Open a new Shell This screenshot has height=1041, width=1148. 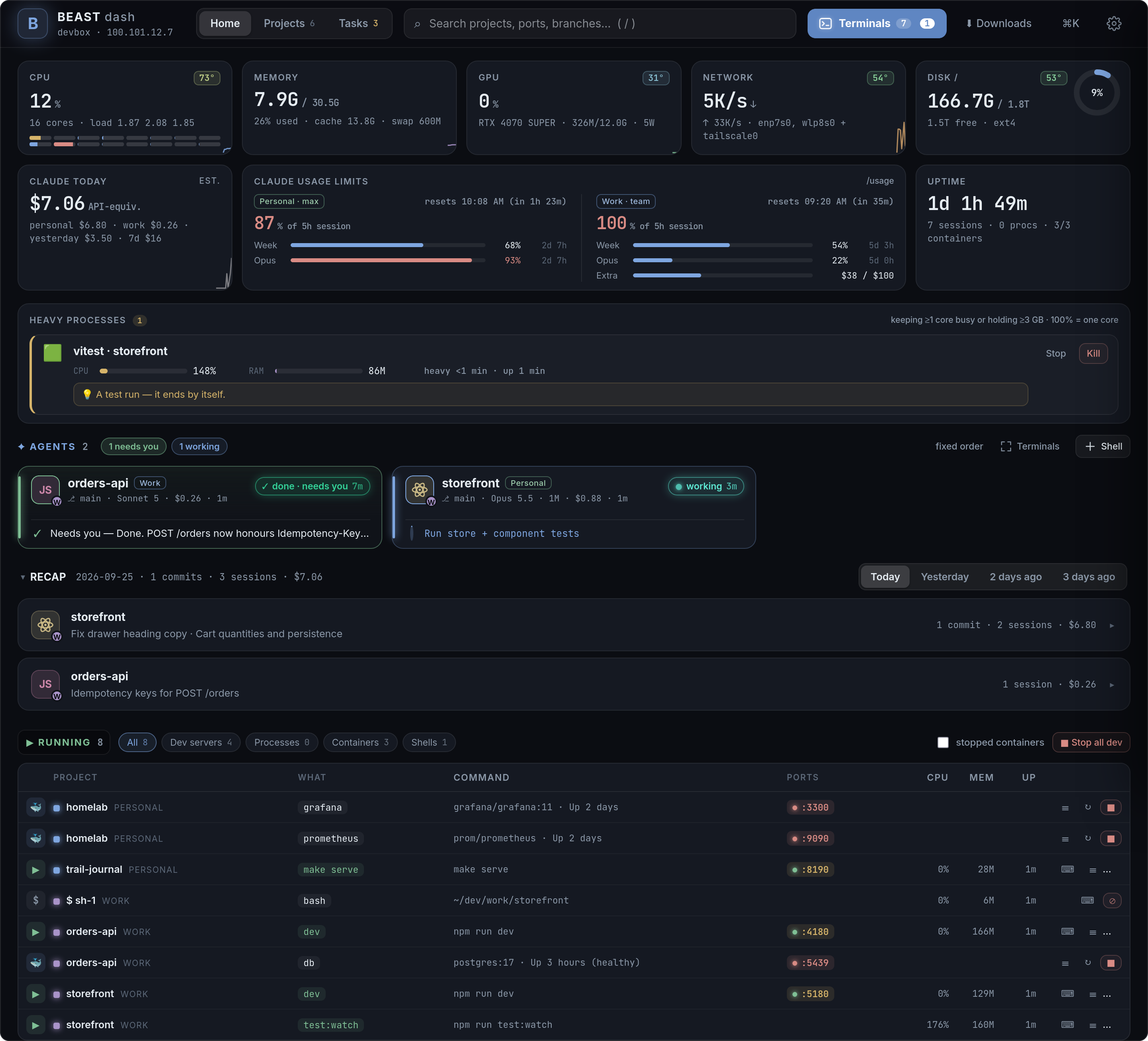1103,446
